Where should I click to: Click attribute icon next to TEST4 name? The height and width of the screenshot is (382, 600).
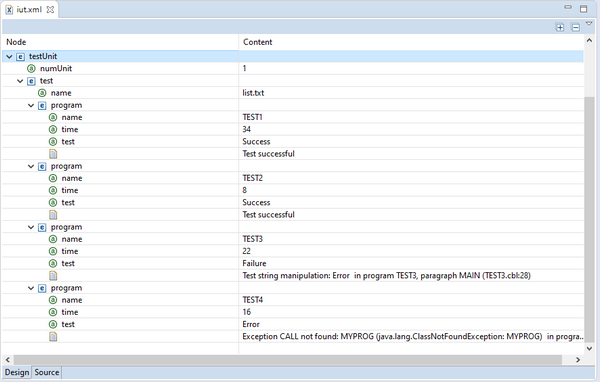53,300
